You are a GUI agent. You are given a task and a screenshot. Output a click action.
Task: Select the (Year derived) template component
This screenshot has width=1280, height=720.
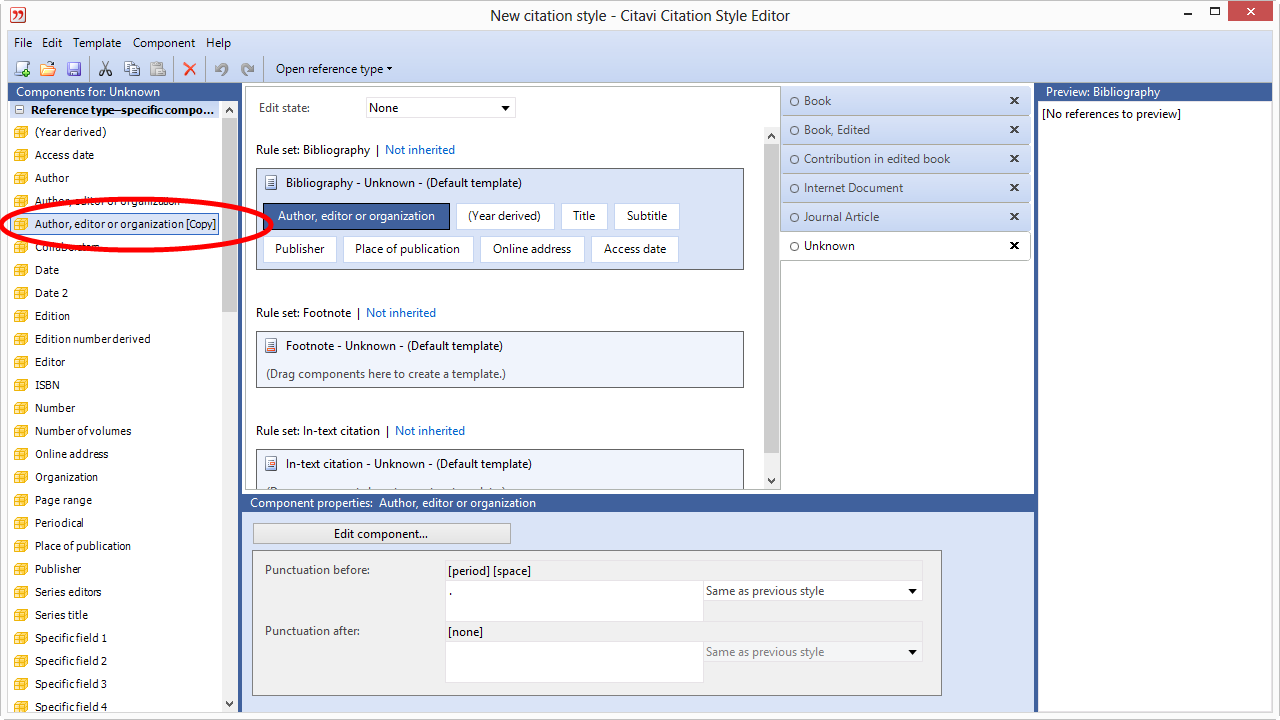(504, 216)
